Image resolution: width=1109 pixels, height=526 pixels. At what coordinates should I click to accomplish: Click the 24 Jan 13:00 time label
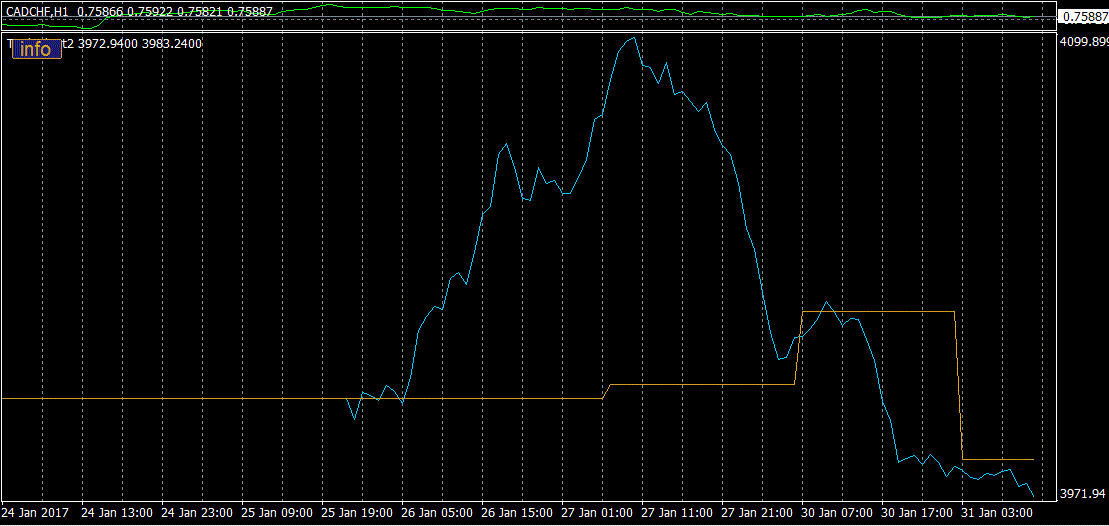click(x=117, y=512)
